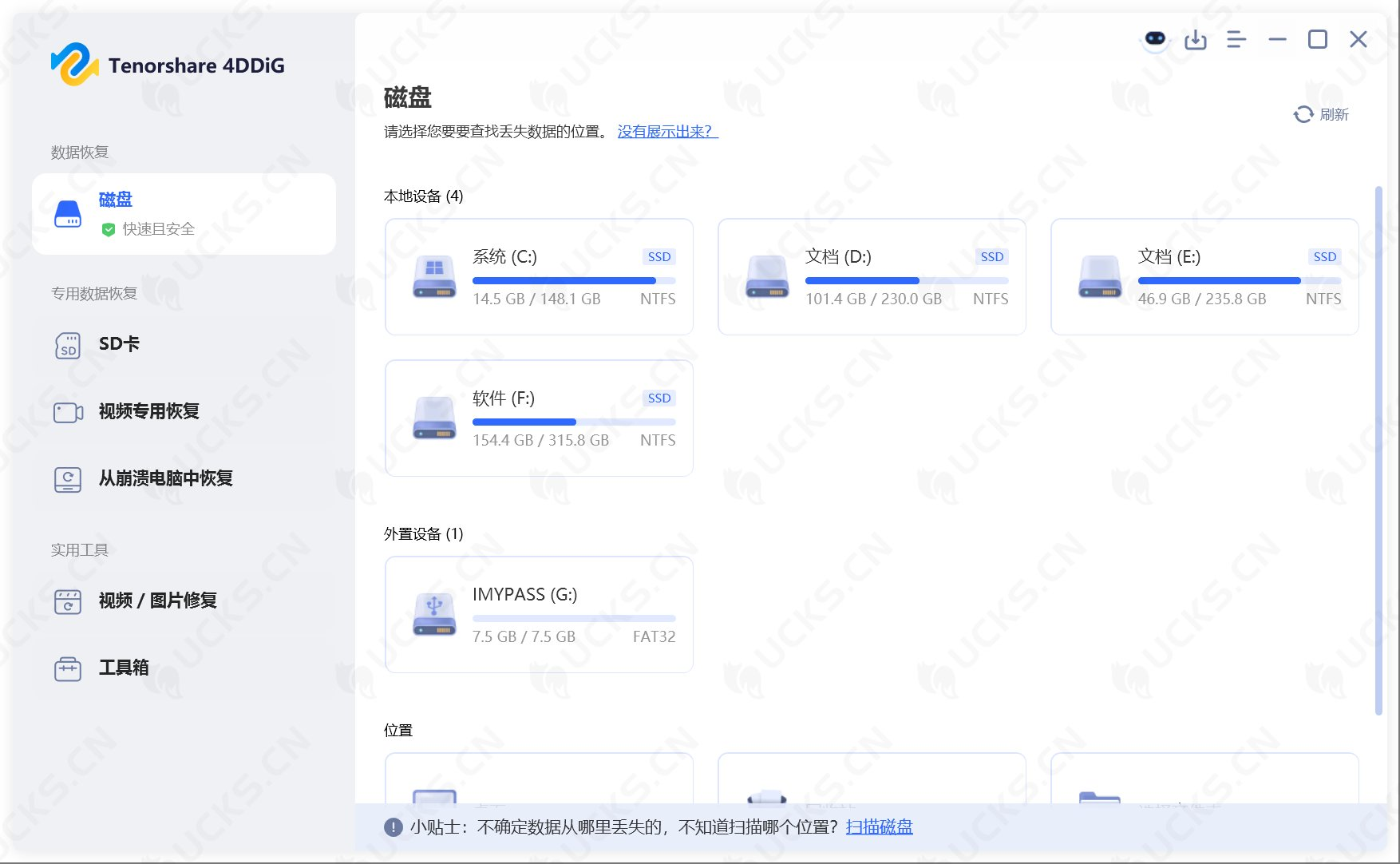
Task: Click the 外置设备 (1) section header
Action: pos(423,534)
